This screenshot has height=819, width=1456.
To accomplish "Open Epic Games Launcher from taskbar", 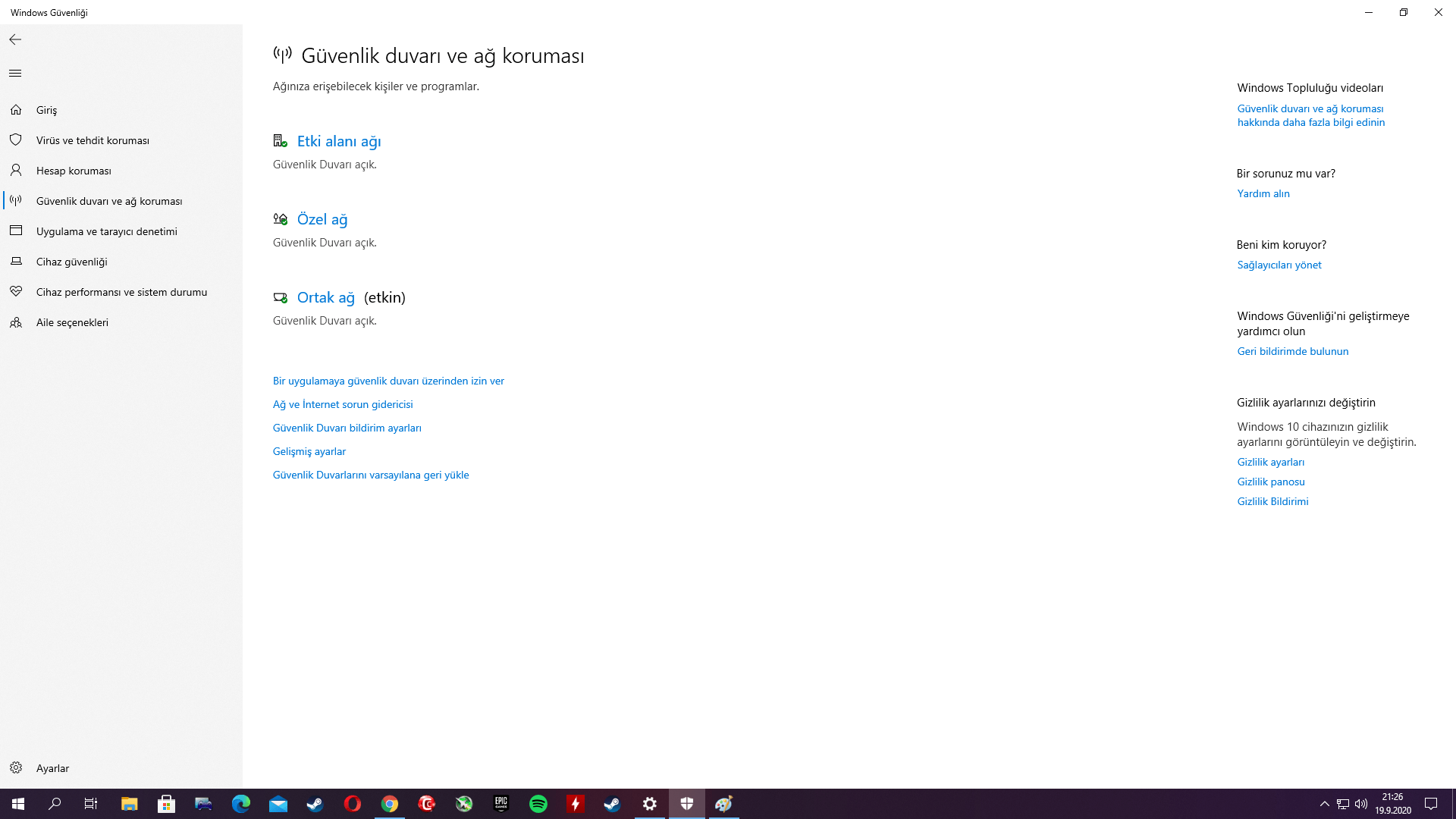I will (501, 804).
